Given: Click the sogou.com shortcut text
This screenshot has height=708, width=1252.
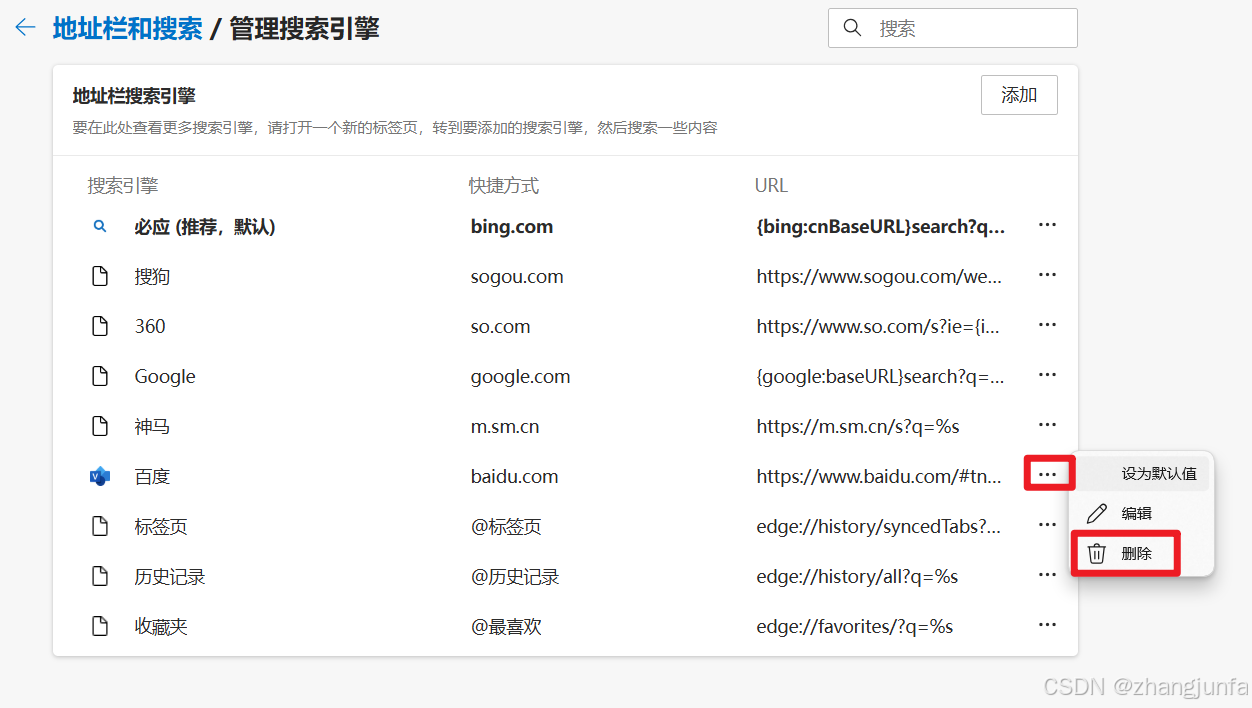Looking at the screenshot, I should 517,277.
